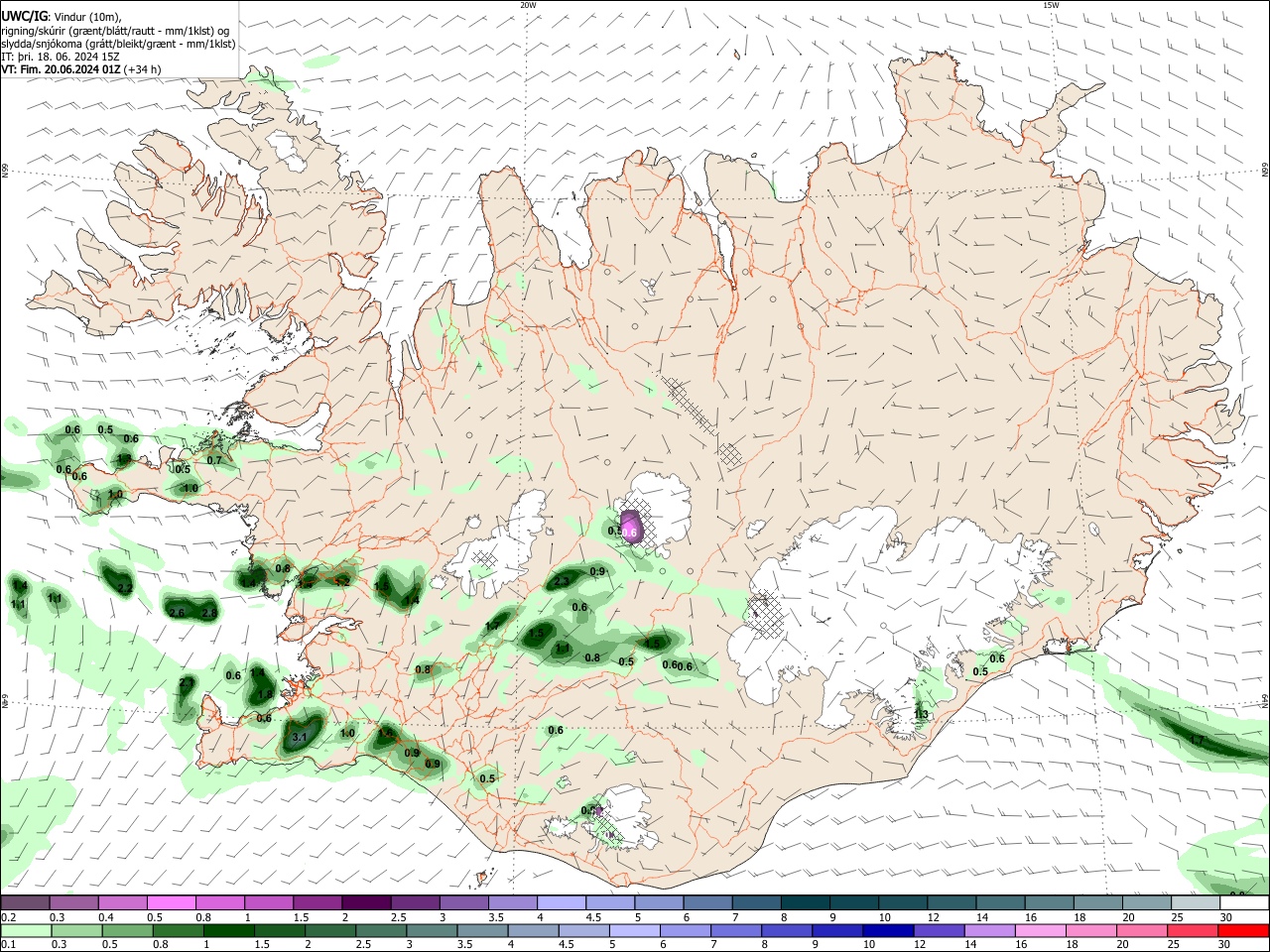Click the 'rigning/skúrir' legend description line

(114, 31)
